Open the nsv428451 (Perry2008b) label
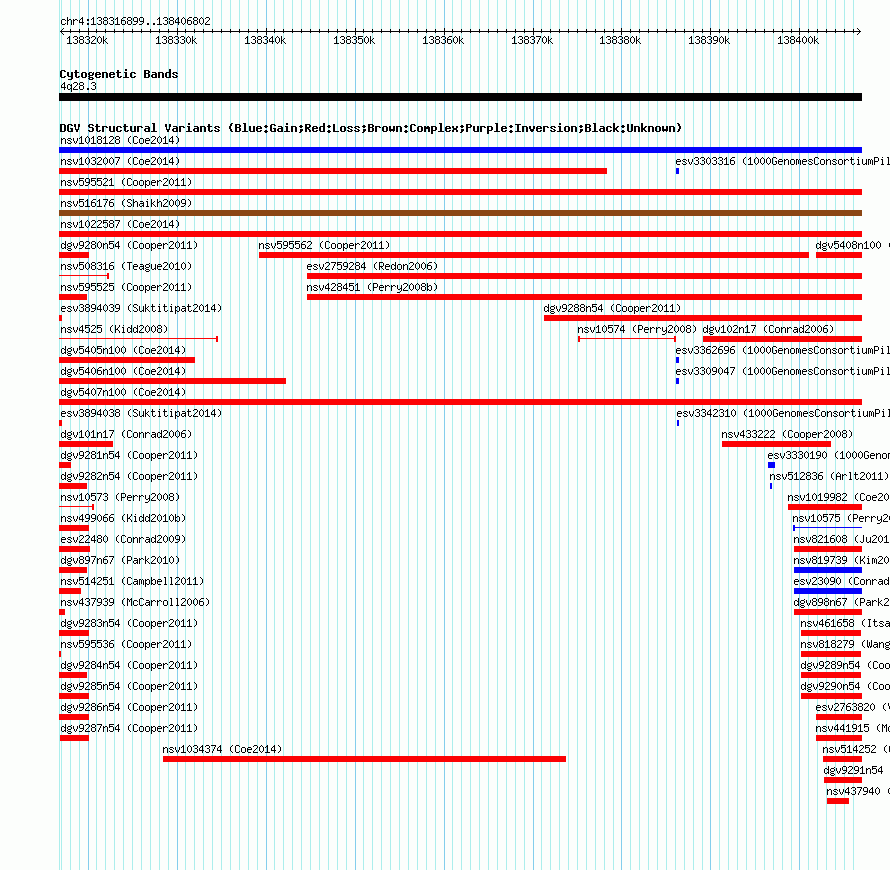890x870 pixels. click(372, 287)
